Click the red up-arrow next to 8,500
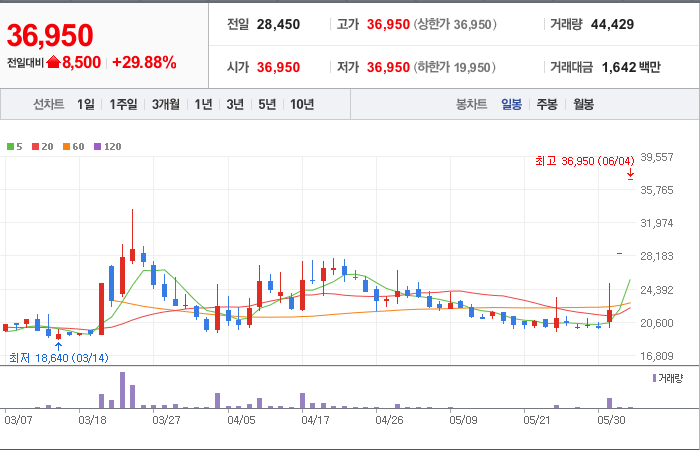Screen dimensions: 700x450 pyautogui.click(x=53, y=62)
